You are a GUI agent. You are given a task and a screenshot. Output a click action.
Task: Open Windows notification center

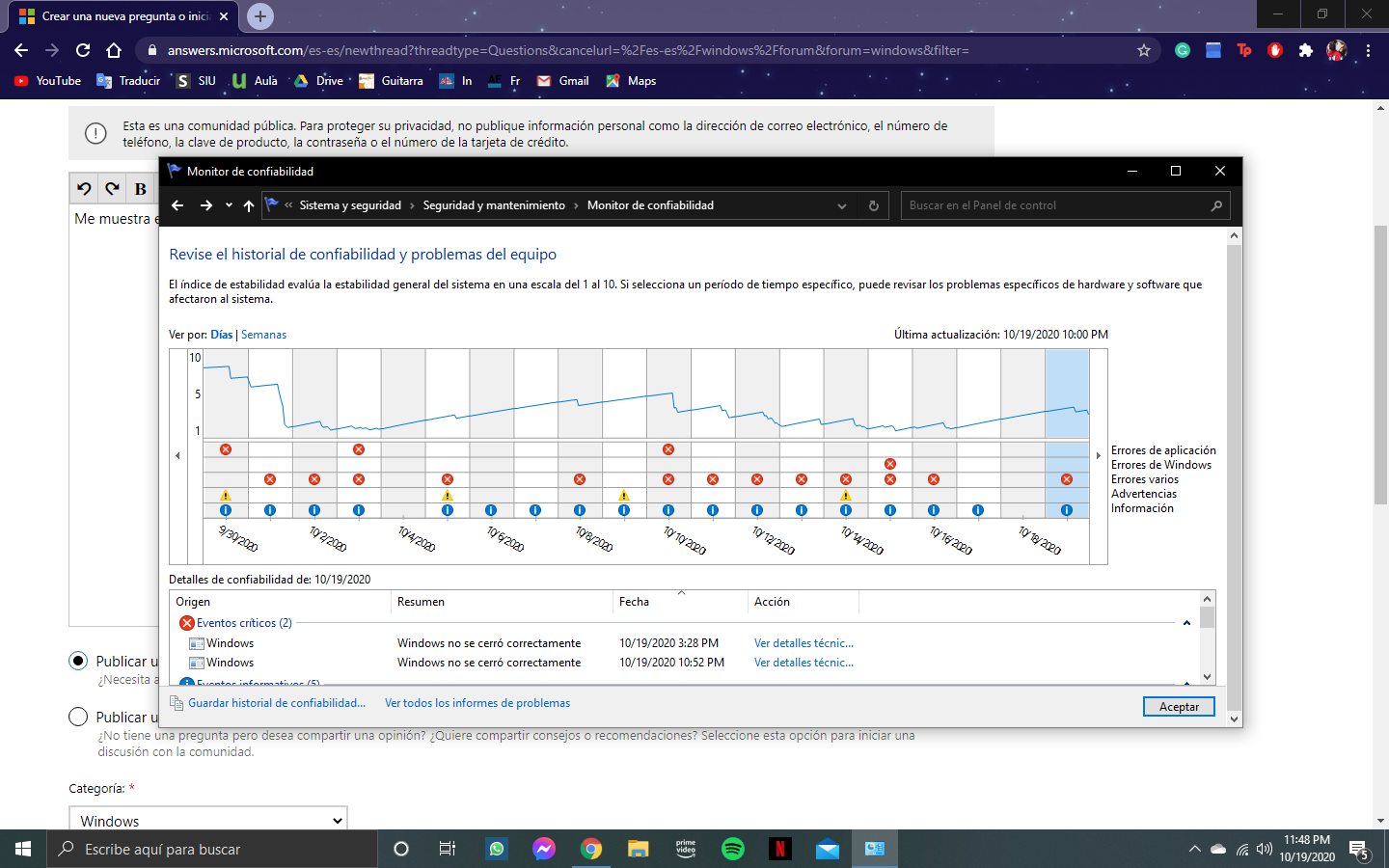pyautogui.click(x=1360, y=850)
